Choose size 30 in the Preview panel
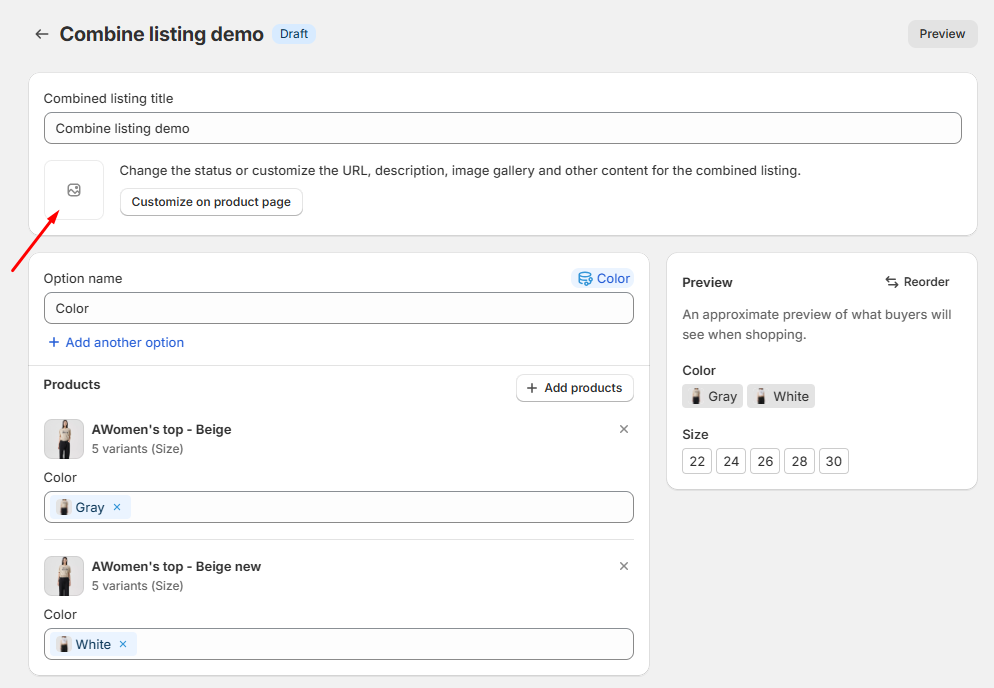The image size is (994, 688). (x=833, y=461)
